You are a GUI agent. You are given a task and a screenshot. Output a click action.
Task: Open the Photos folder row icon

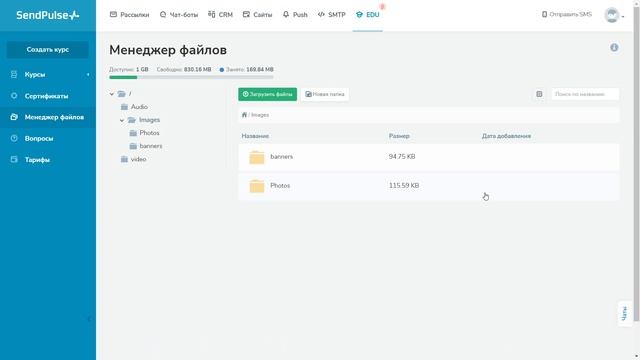tap(257, 186)
